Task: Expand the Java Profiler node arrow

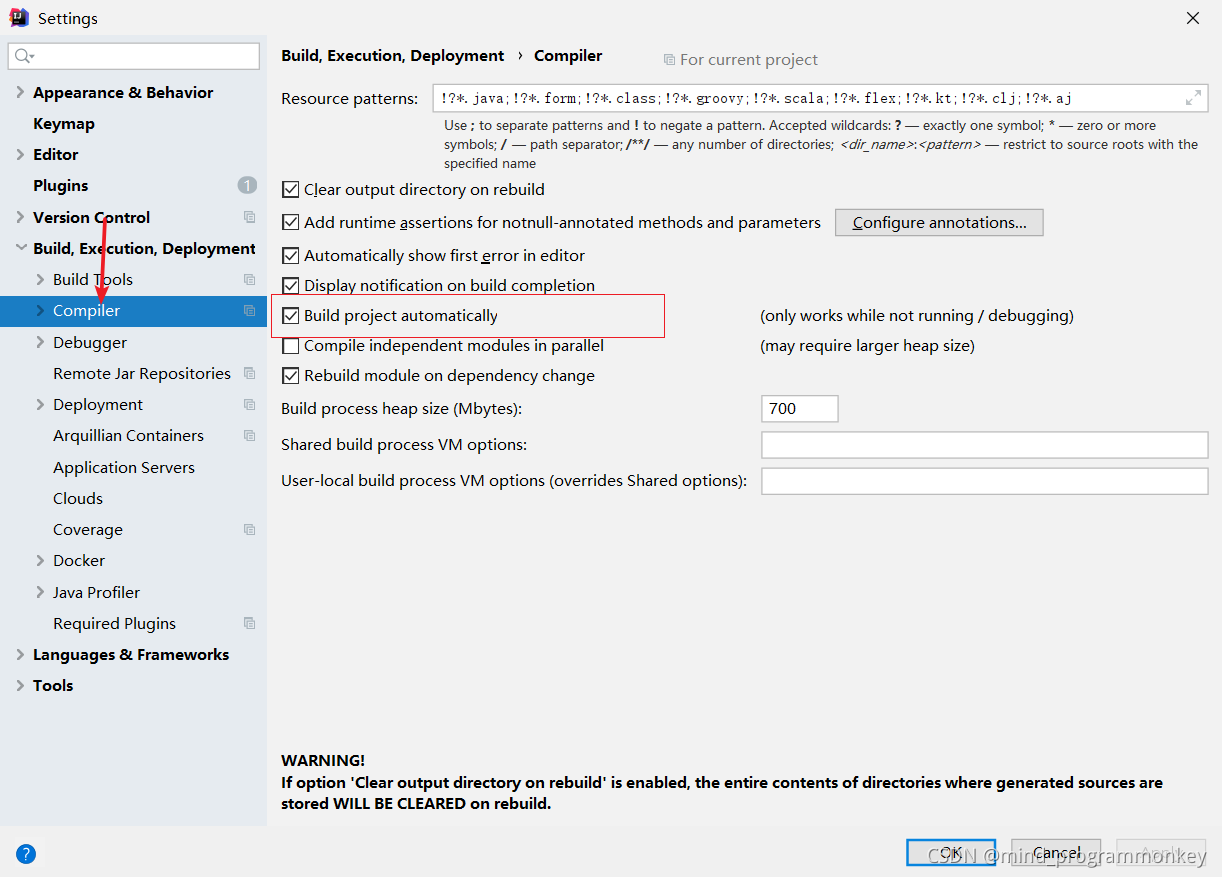Action: [x=41, y=592]
